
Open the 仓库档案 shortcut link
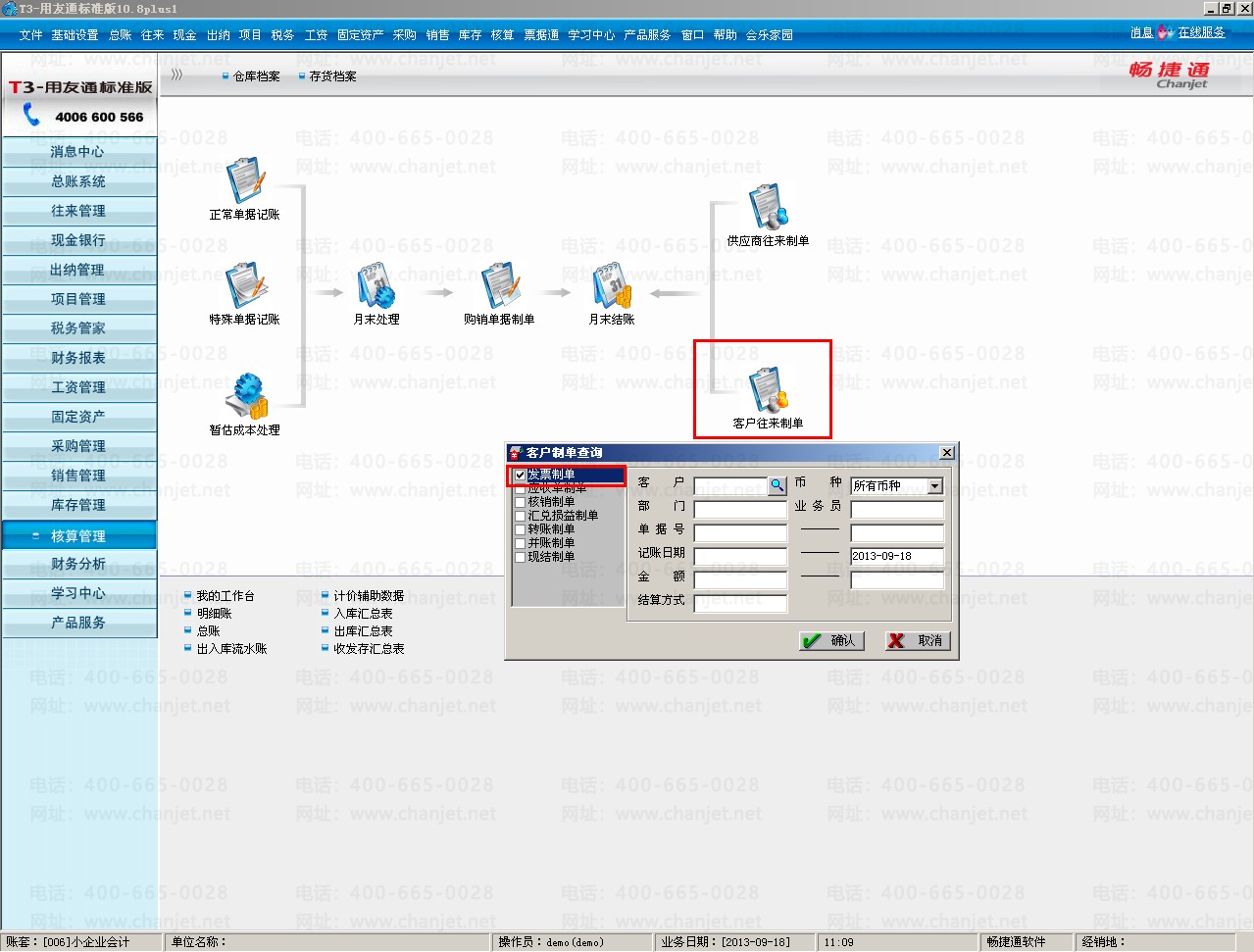click(x=257, y=75)
